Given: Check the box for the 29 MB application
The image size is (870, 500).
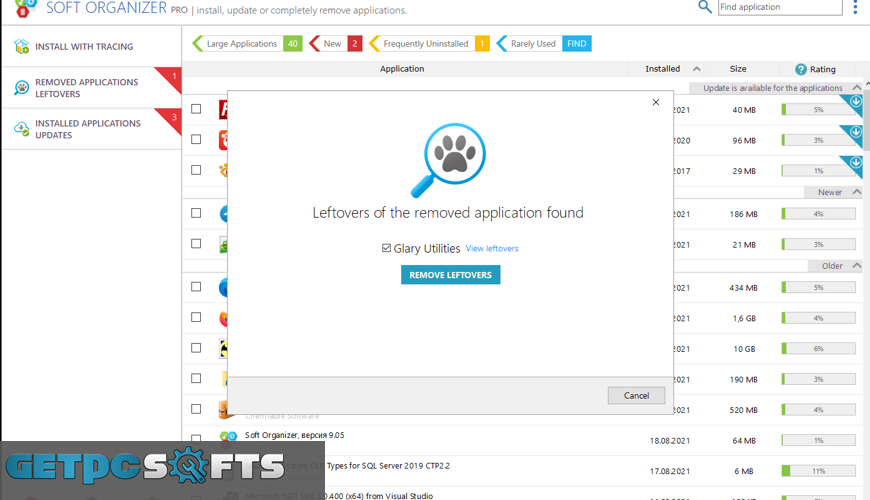Looking at the screenshot, I should point(196,170).
